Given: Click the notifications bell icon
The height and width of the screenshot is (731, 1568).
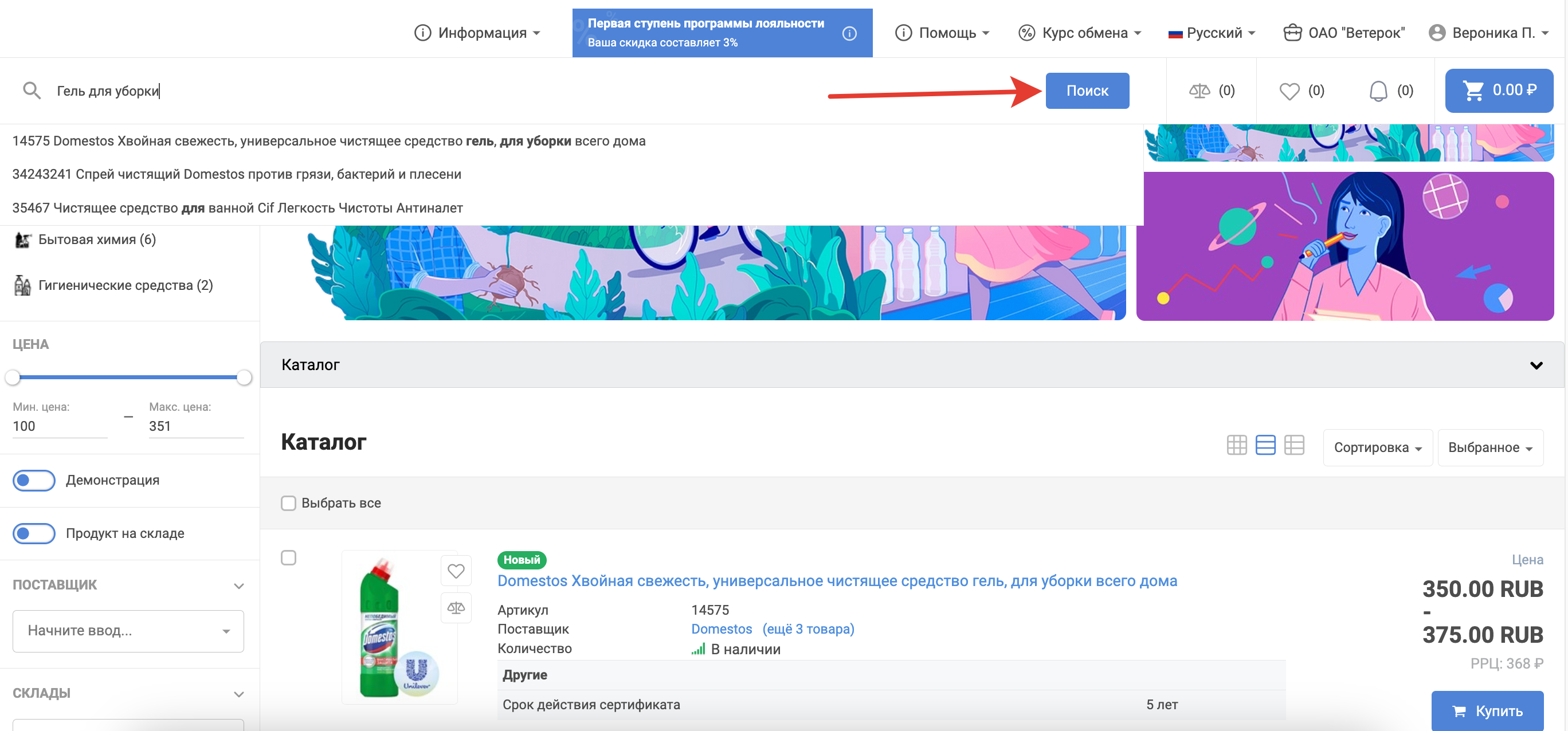Looking at the screenshot, I should pyautogui.click(x=1378, y=91).
